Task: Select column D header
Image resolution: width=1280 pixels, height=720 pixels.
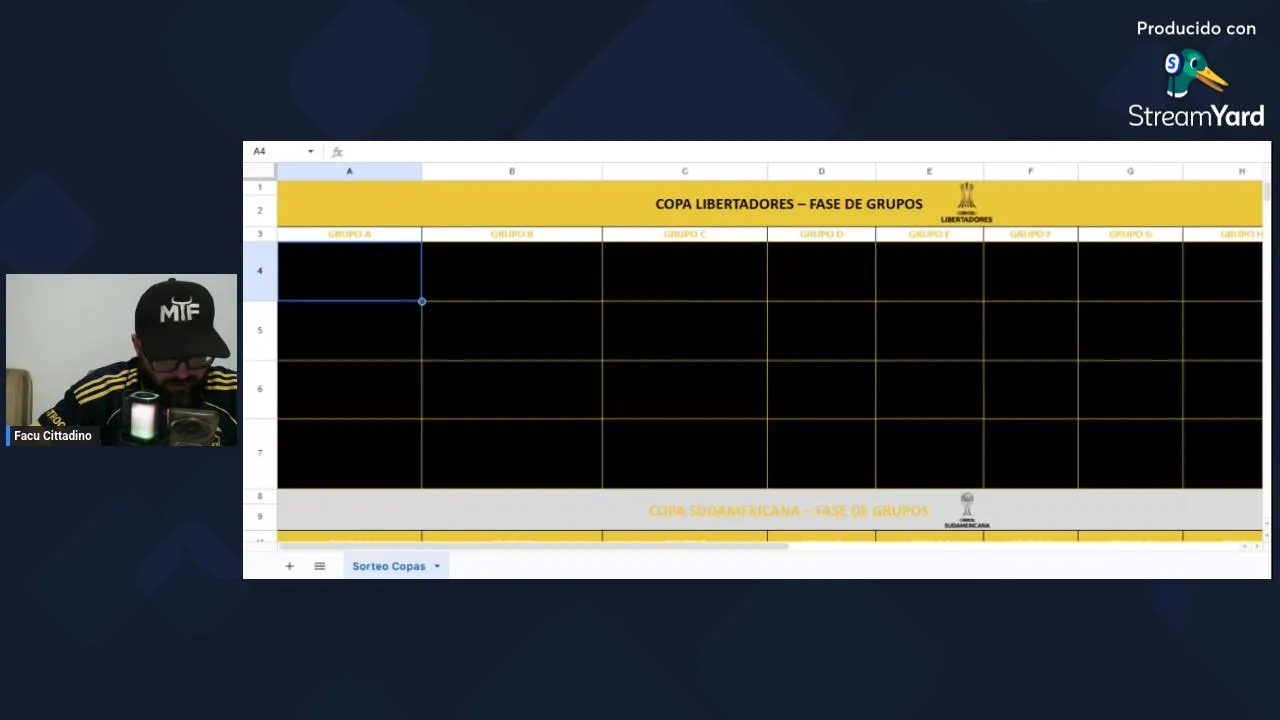Action: click(x=821, y=171)
